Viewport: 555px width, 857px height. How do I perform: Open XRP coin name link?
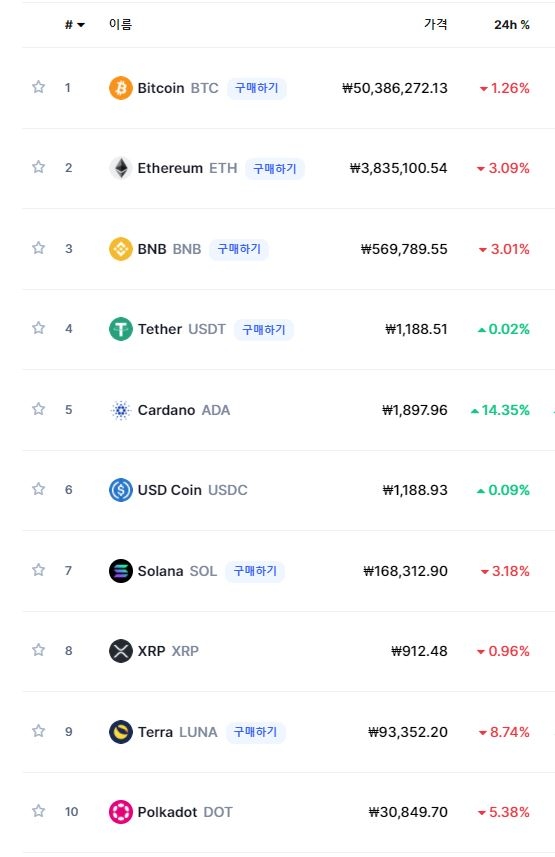click(167, 651)
